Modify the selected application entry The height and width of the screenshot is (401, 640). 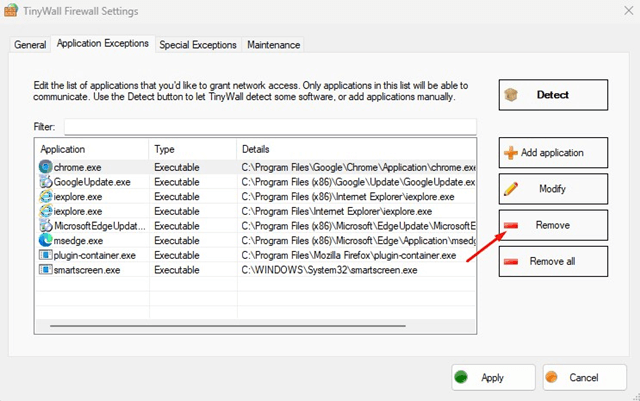[x=553, y=189]
